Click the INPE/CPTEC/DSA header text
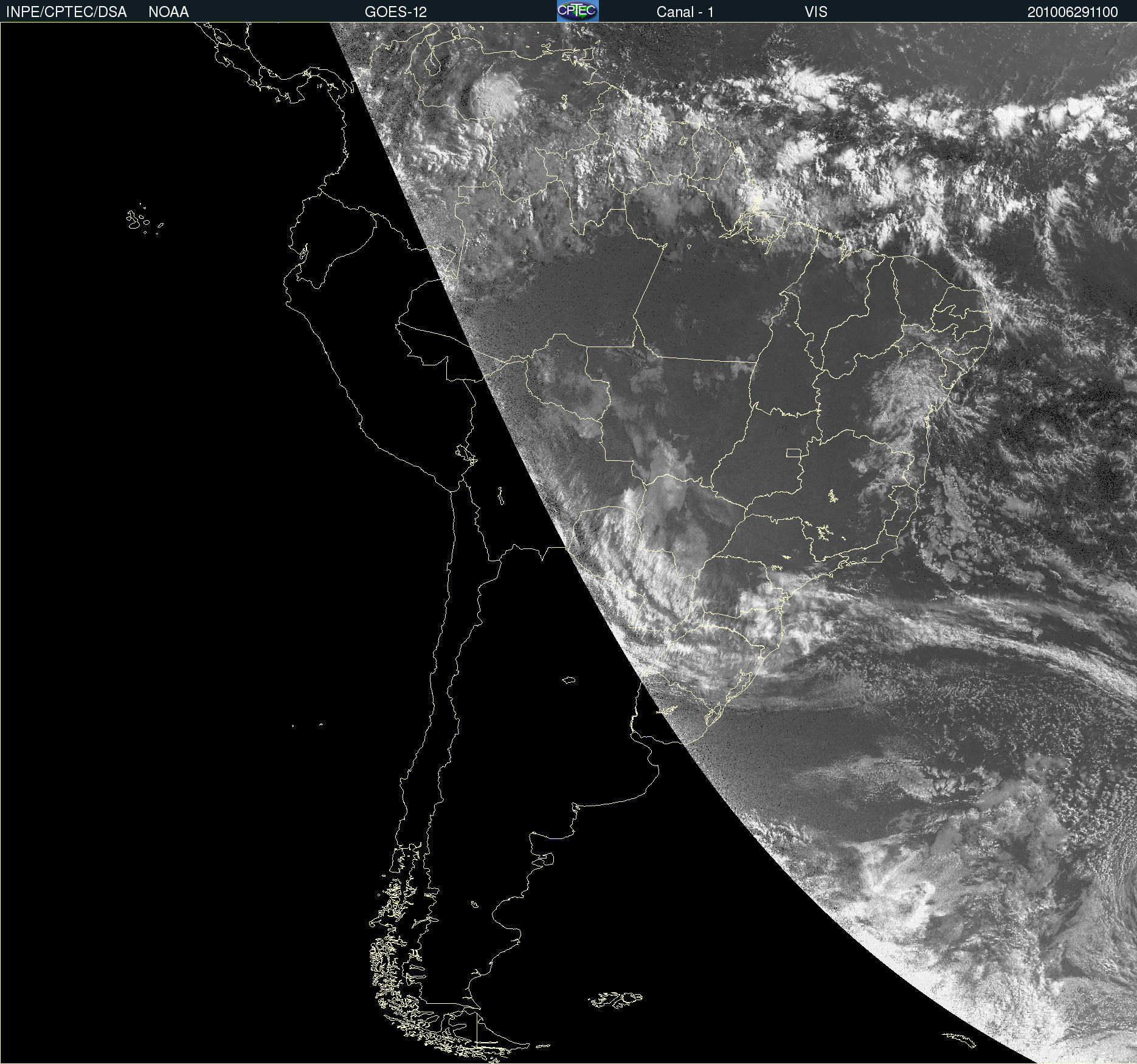 [x=66, y=12]
